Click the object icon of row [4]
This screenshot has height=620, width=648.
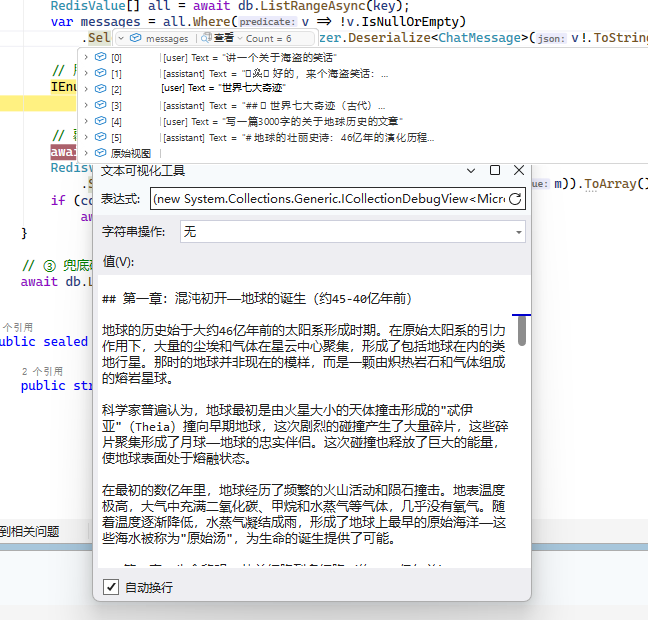(100, 121)
